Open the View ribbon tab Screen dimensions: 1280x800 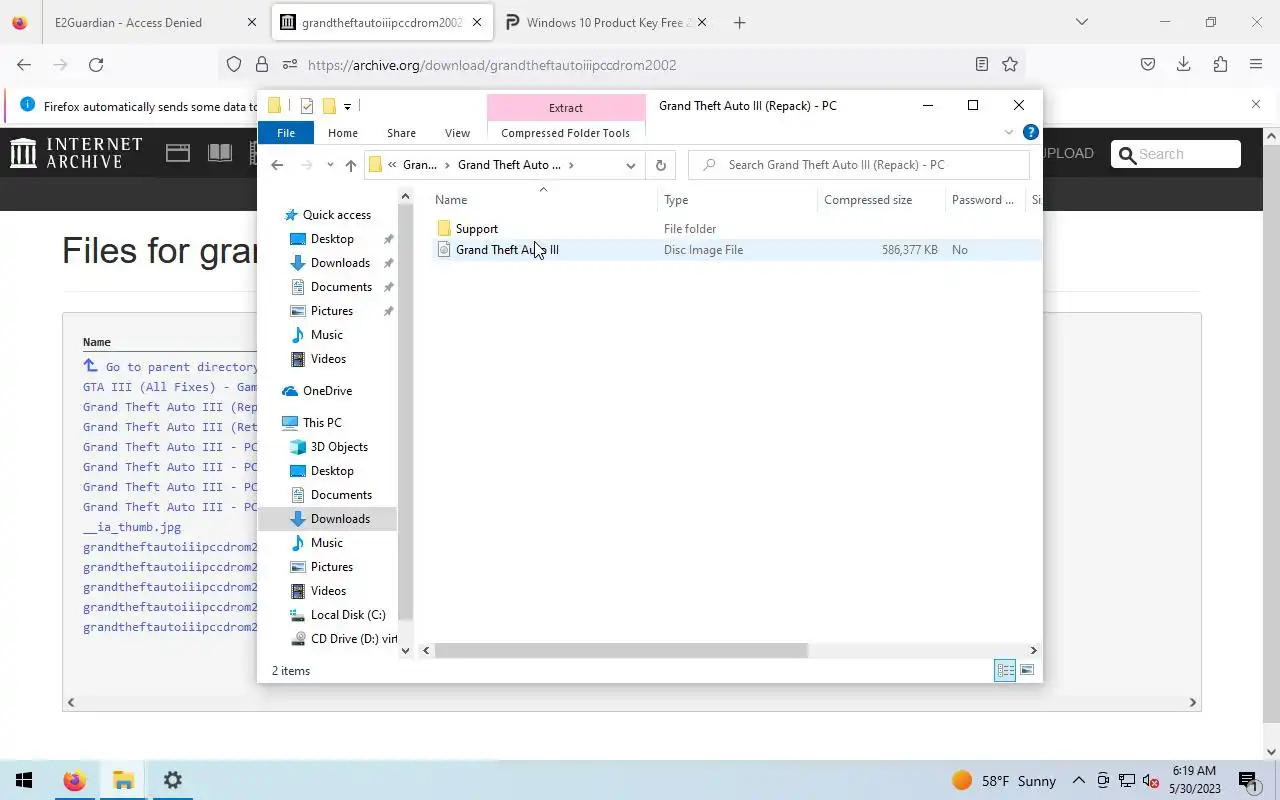[457, 133]
